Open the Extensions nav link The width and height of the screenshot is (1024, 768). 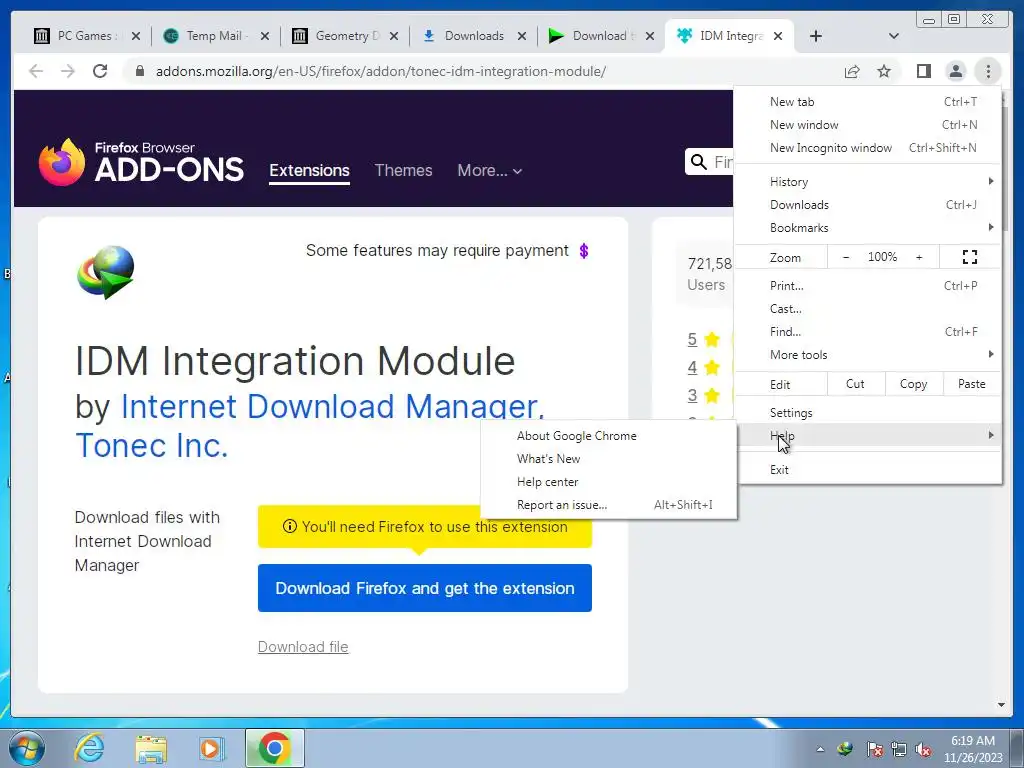310,170
